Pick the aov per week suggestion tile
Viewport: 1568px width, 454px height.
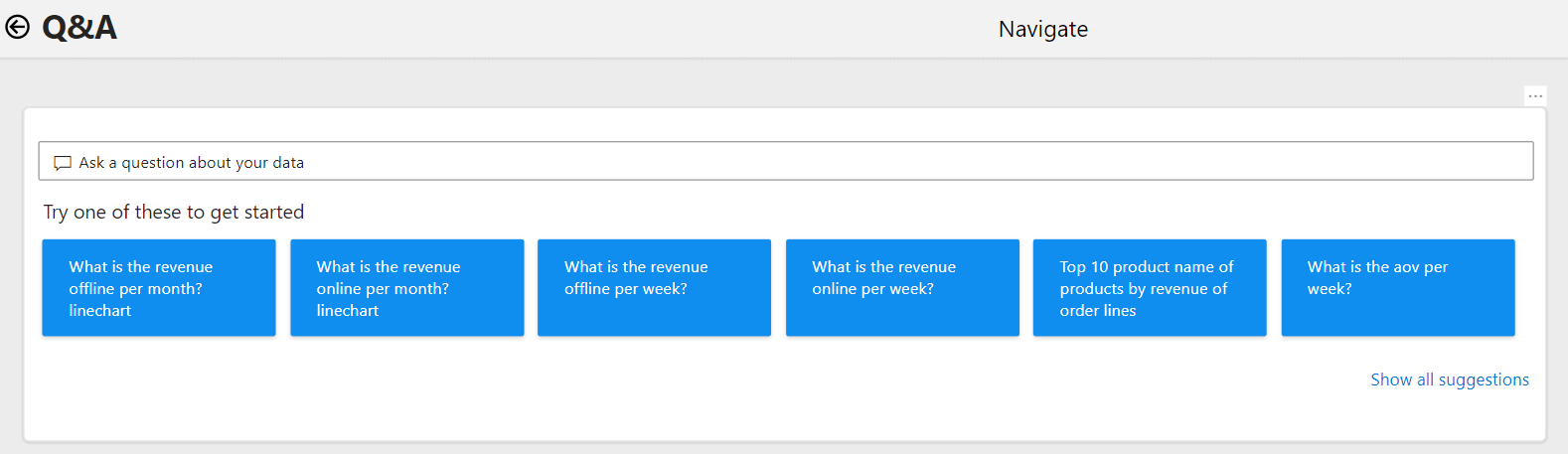click(x=1398, y=288)
